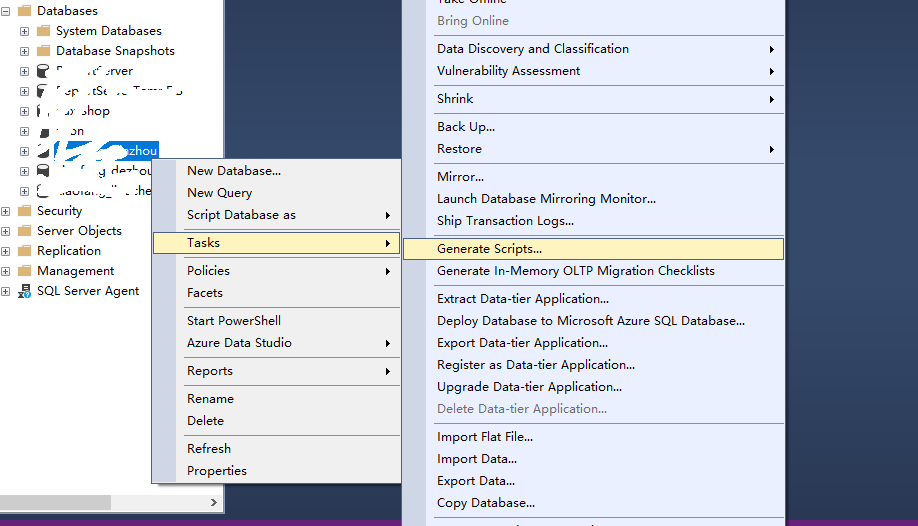Viewport: 918px width, 526px height.
Task: Click the Database Snapshots folder icon
Action: 43,50
